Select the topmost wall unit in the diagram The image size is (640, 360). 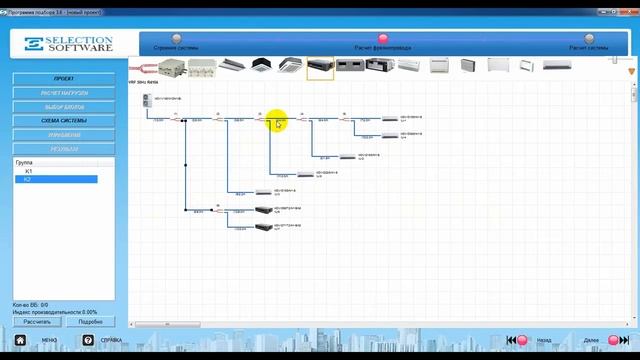(x=390, y=119)
